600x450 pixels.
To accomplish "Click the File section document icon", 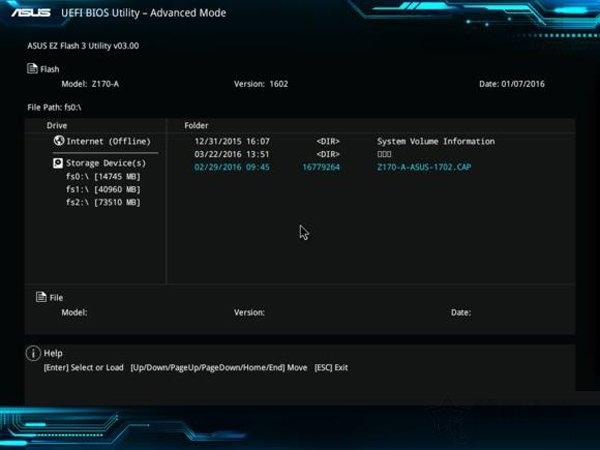I will click(40, 297).
